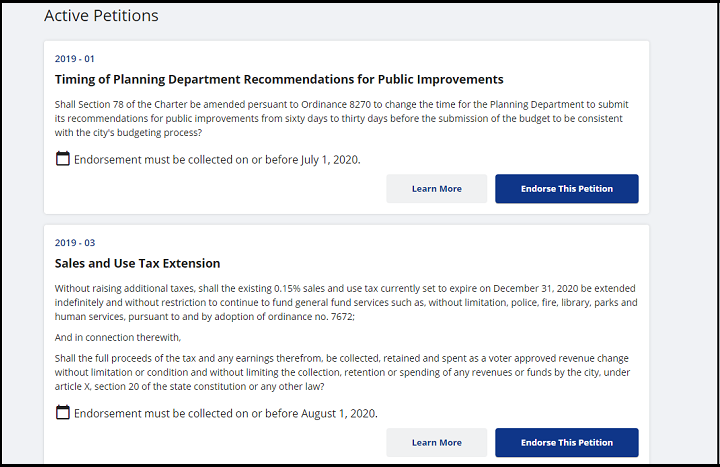
Task: Click the paragraph starting Without raising additional taxes
Action: coord(346,303)
